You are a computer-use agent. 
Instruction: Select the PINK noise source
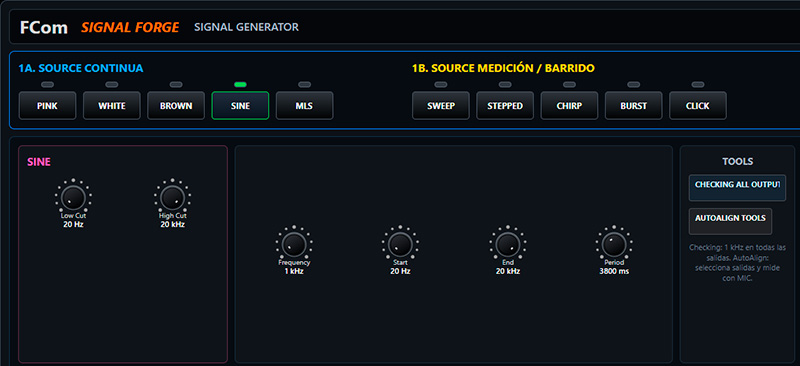(47, 106)
